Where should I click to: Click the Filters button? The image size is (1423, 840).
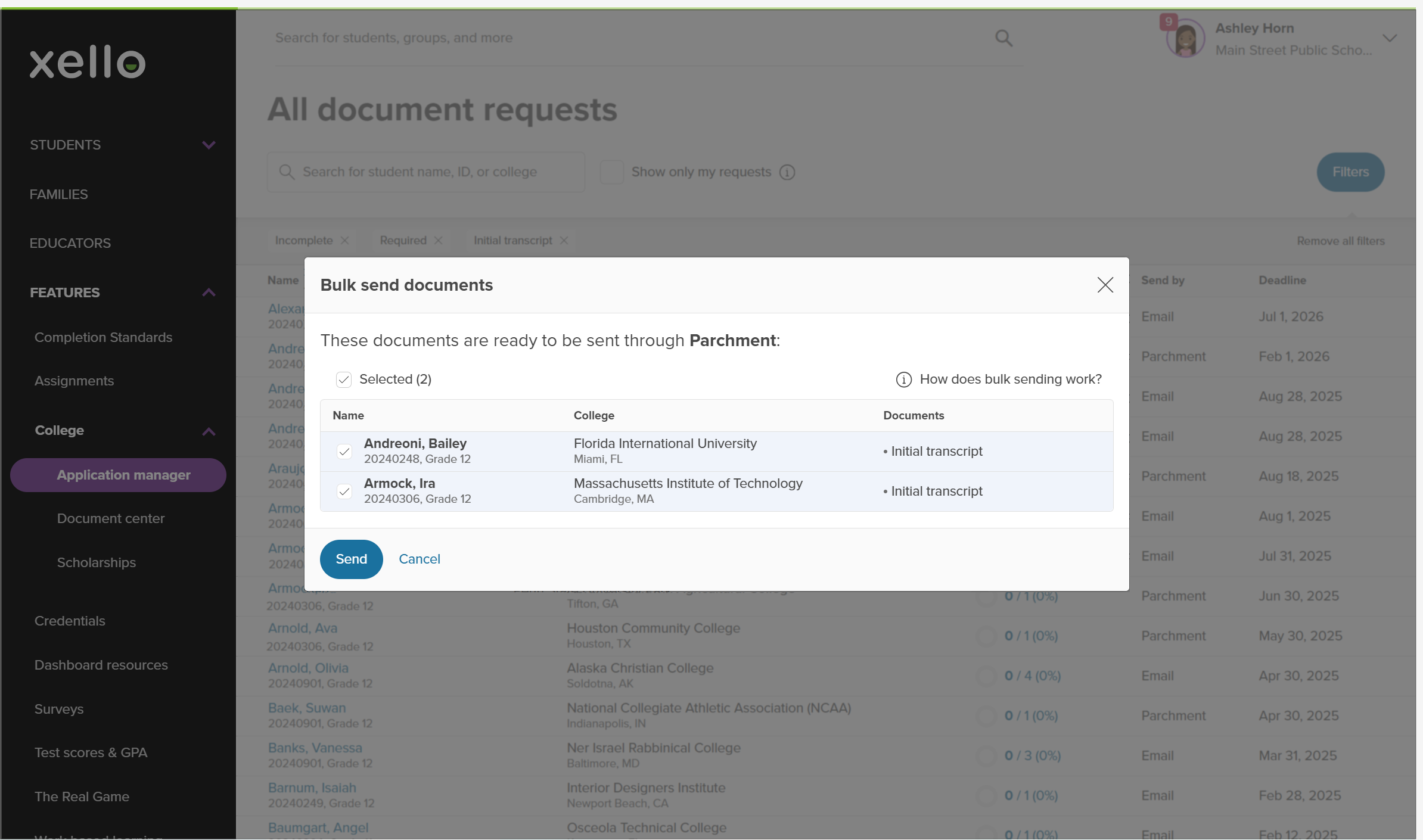[1350, 172]
